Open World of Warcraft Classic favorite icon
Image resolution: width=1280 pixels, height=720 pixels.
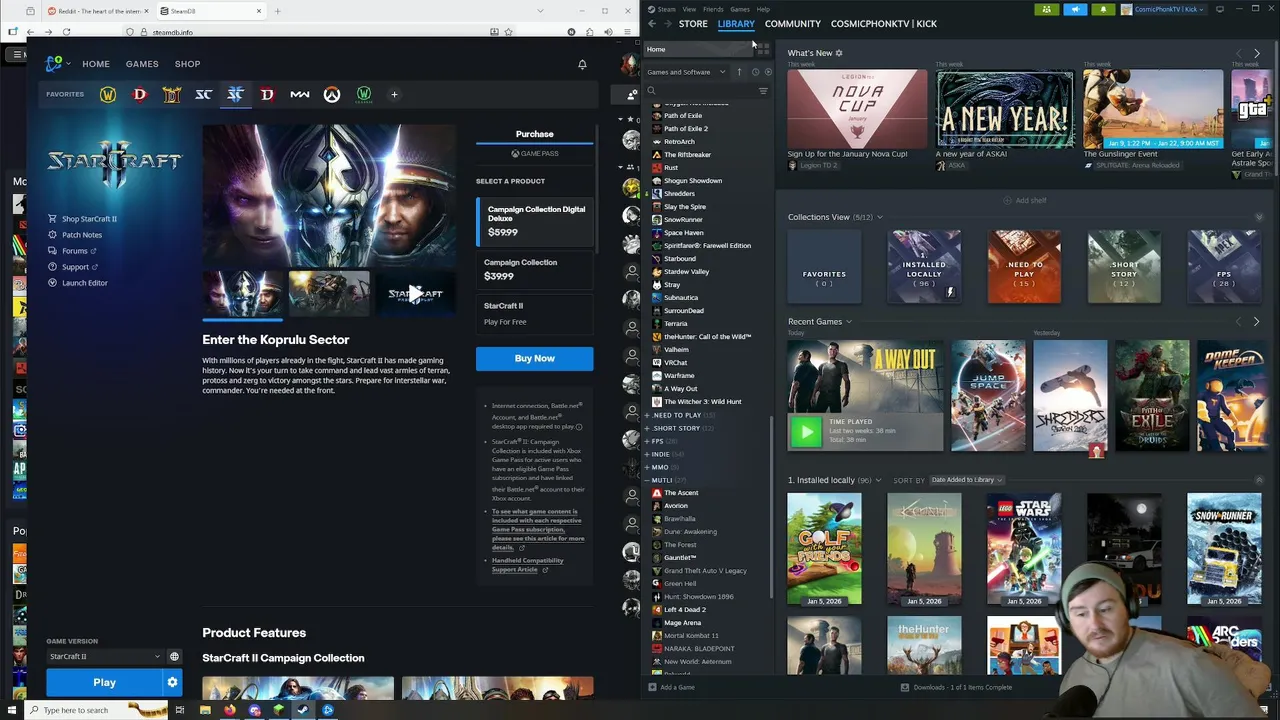click(x=364, y=94)
